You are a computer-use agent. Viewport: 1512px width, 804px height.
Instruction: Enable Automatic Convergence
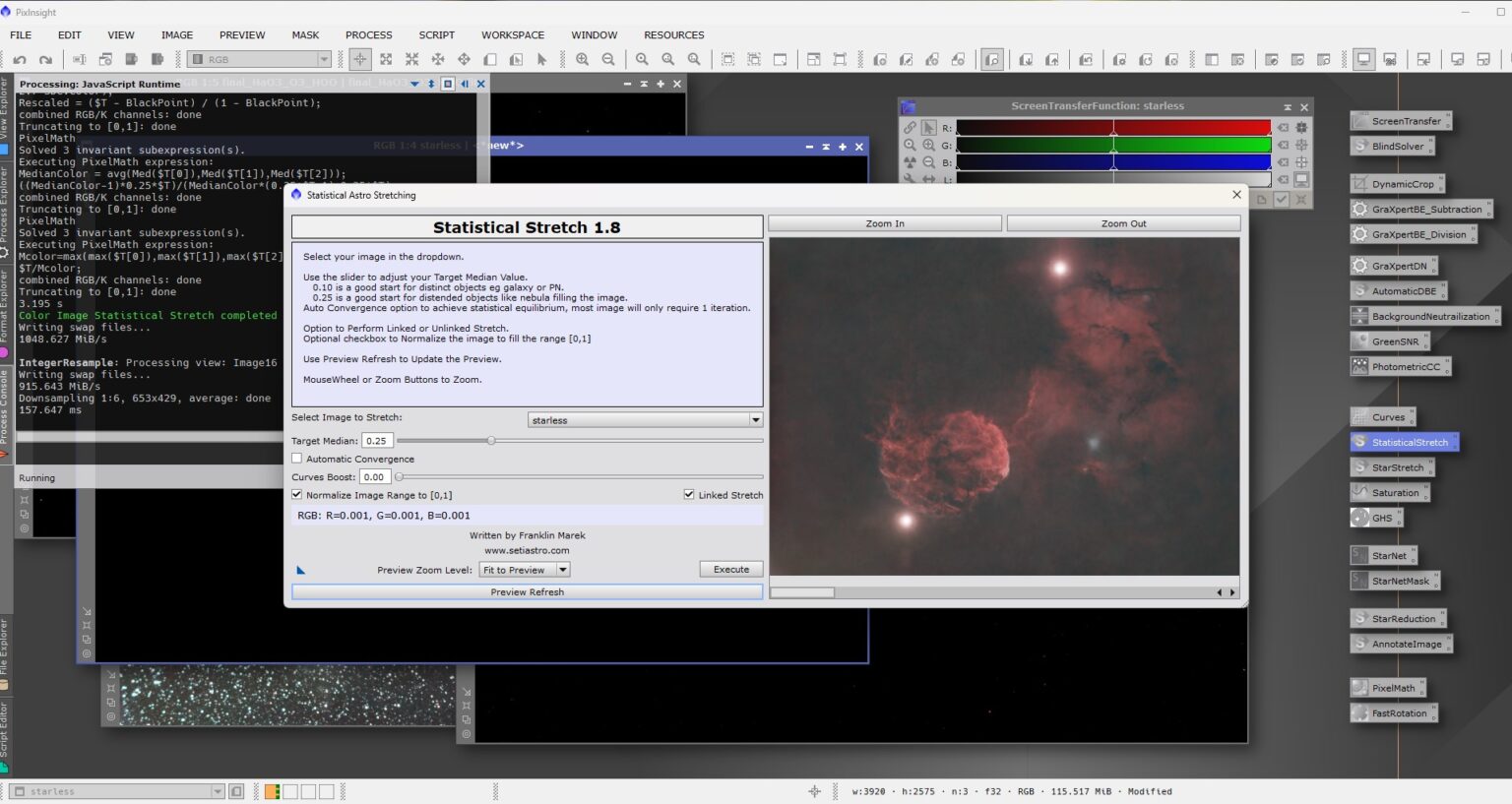point(297,459)
